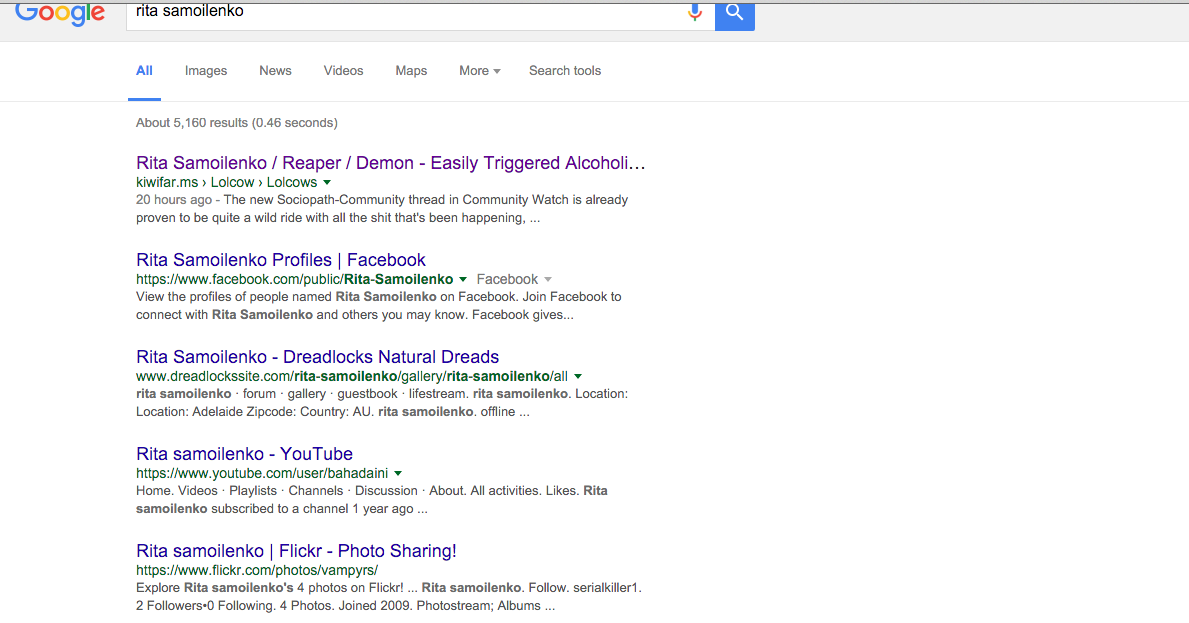Screen dimensions: 1189x623
Task: Open Rita Samoilenko Profiles Facebook link
Action: click(x=281, y=260)
